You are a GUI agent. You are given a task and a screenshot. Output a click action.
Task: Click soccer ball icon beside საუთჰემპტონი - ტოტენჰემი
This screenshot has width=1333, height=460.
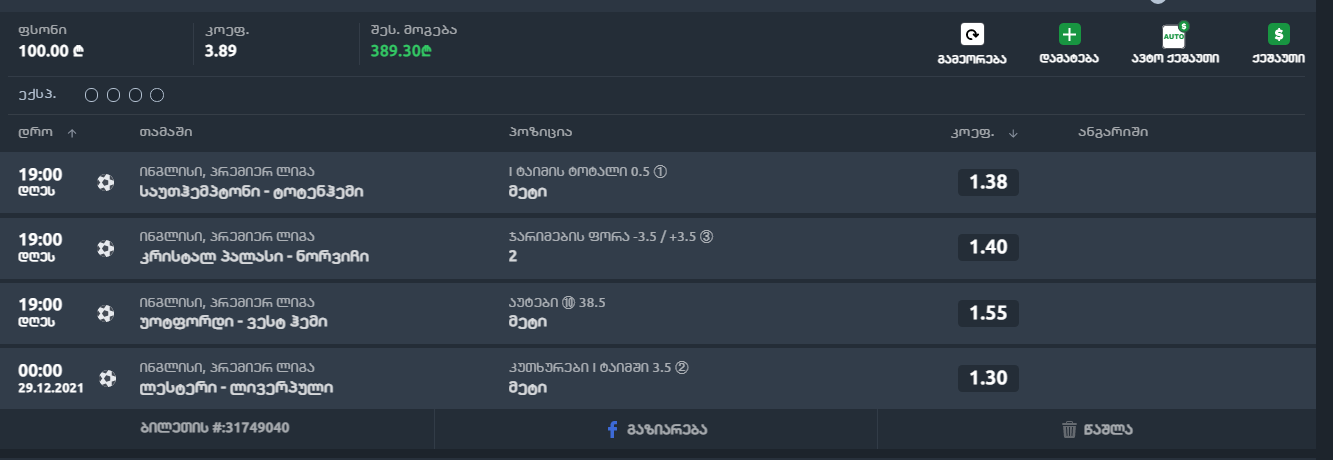pos(105,182)
